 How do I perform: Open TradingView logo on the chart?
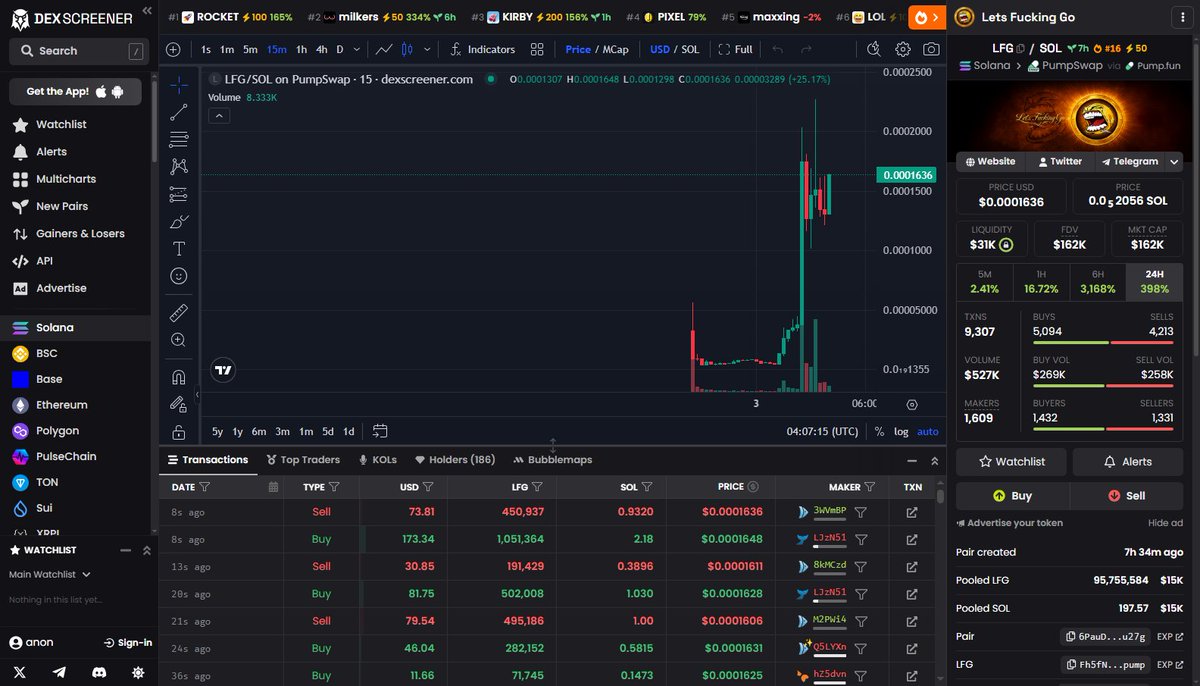click(x=224, y=369)
